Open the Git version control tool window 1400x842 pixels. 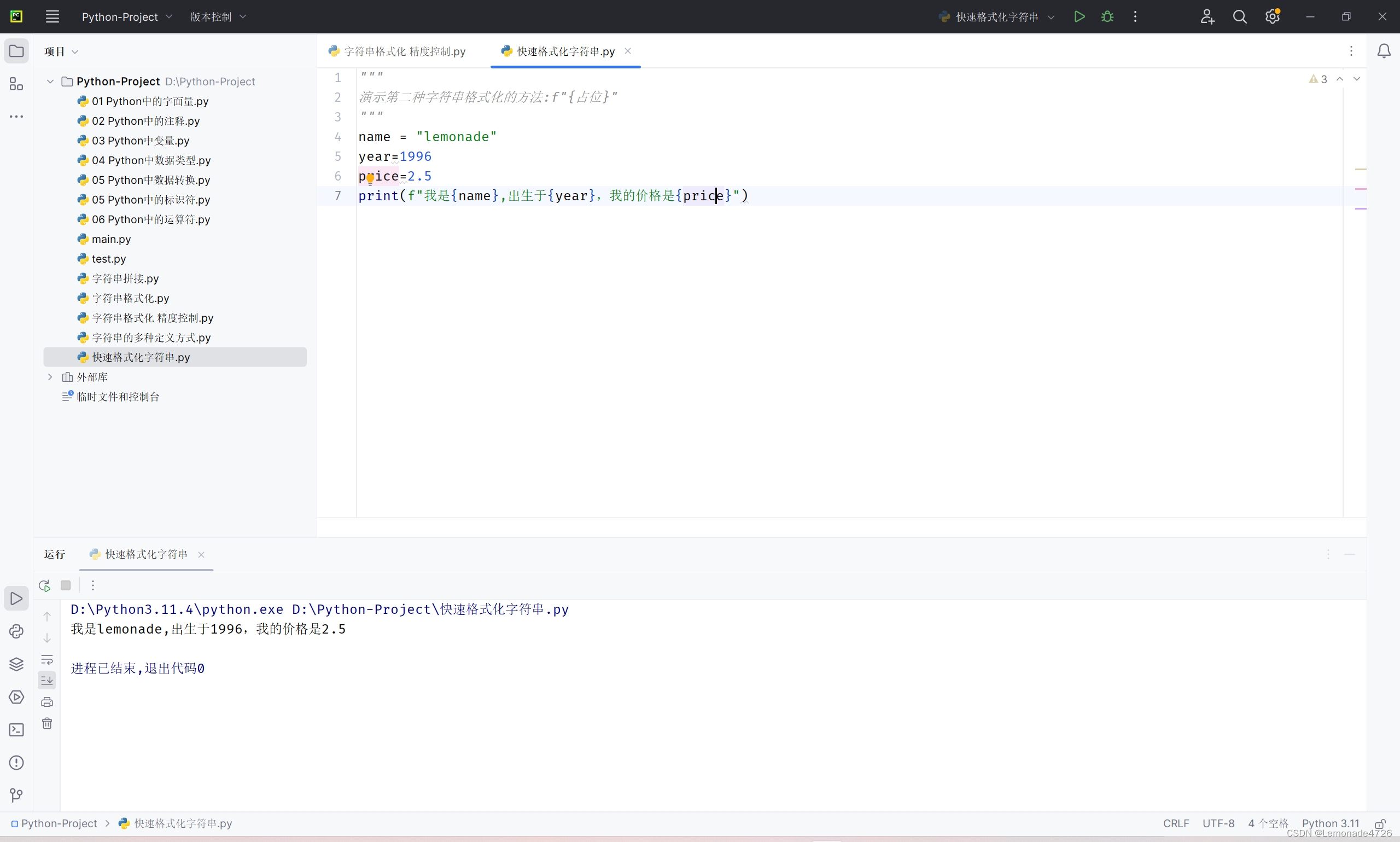click(x=16, y=795)
